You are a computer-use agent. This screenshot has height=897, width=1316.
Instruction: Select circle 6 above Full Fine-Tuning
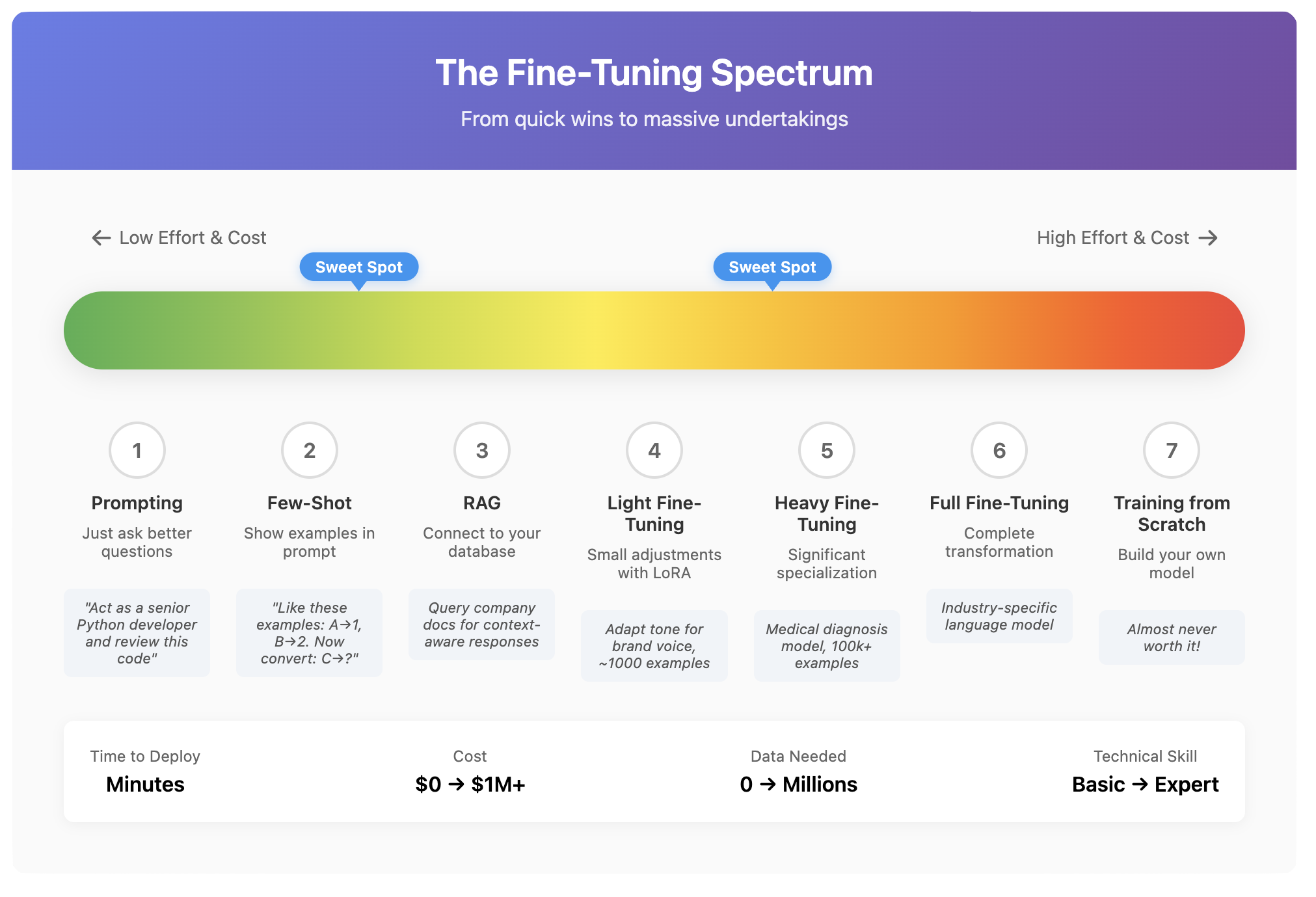[999, 450]
